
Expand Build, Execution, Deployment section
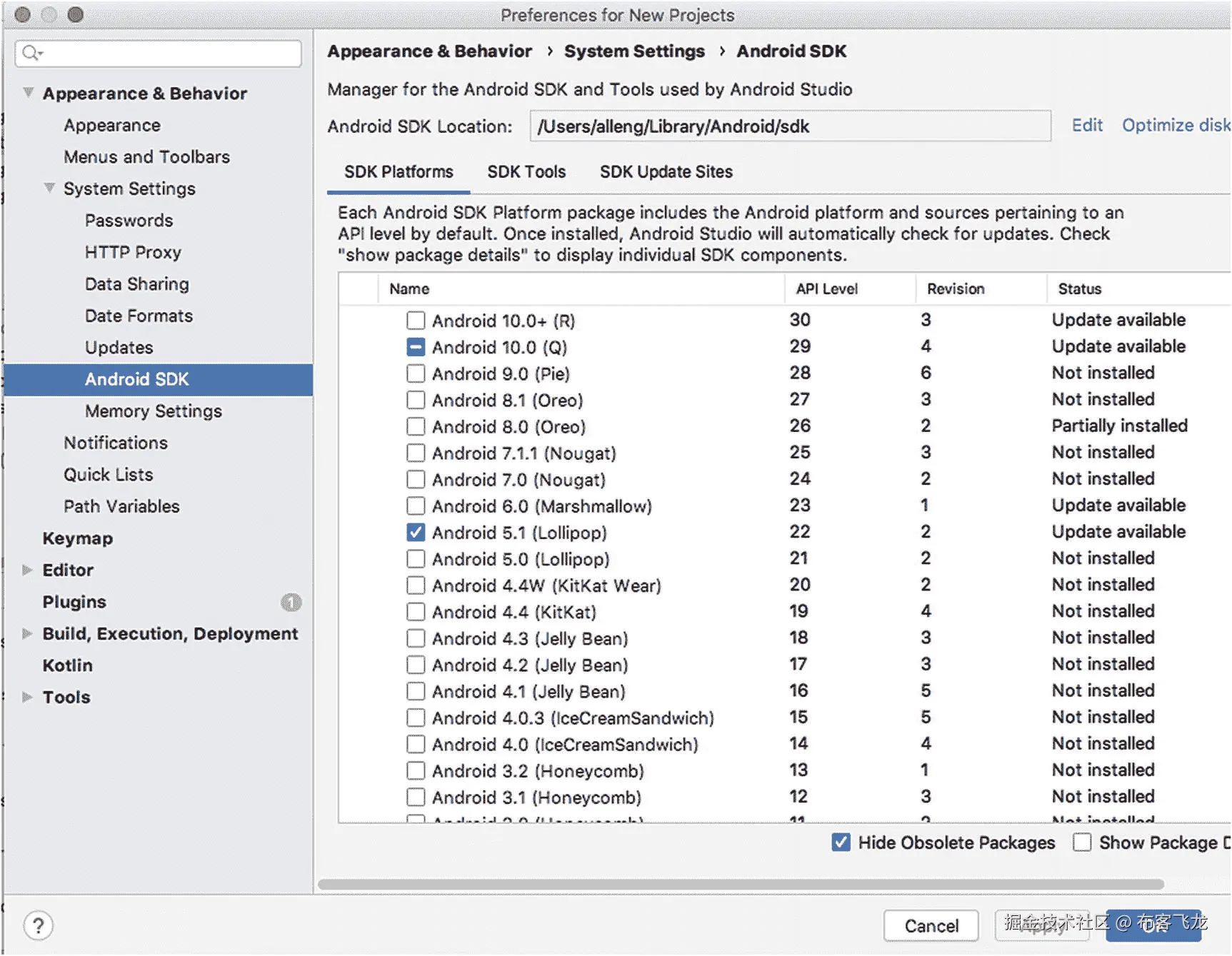(27, 633)
